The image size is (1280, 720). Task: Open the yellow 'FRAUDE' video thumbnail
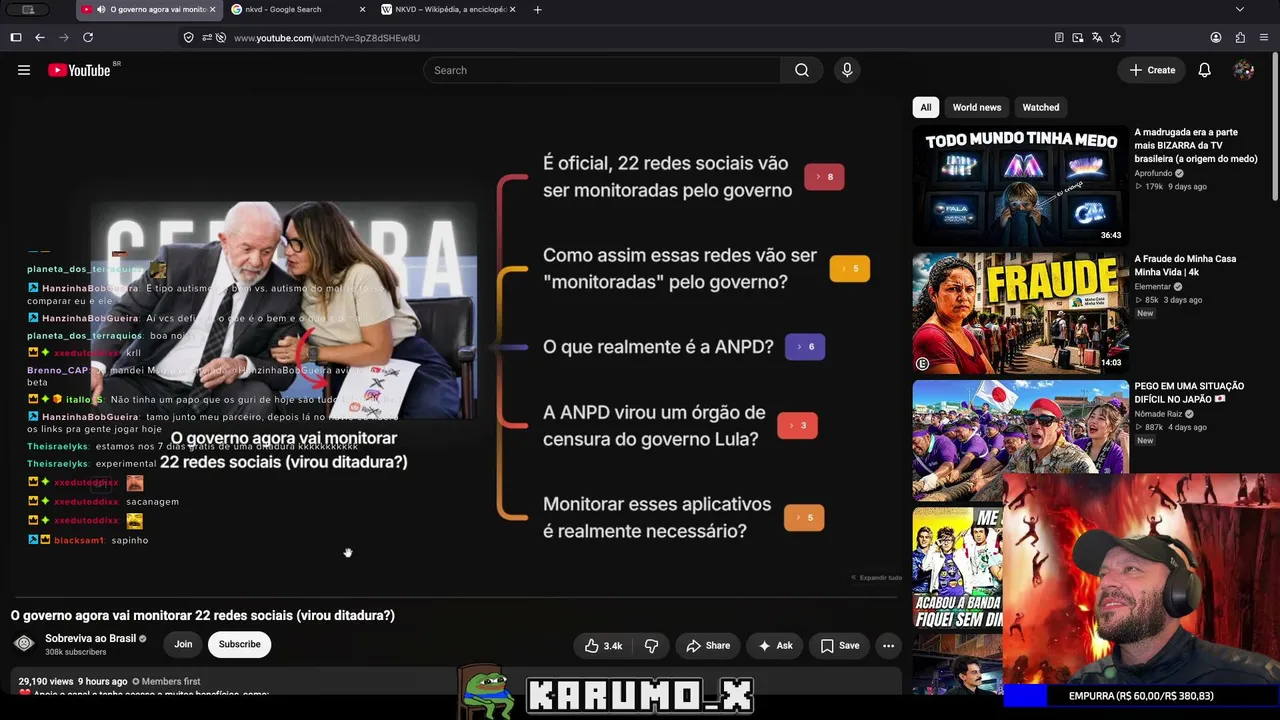1020,313
